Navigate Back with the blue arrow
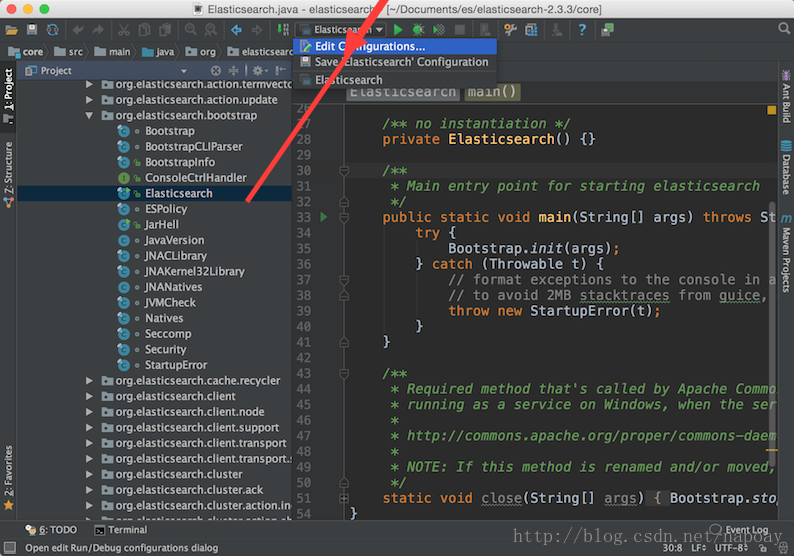The height and width of the screenshot is (556, 794). coord(236,30)
